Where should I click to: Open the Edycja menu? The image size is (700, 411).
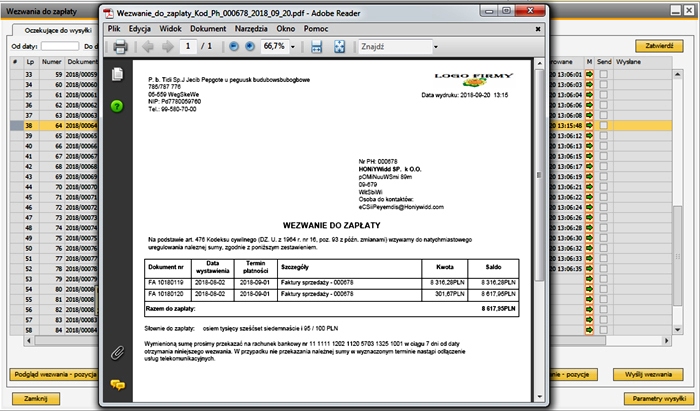139,29
